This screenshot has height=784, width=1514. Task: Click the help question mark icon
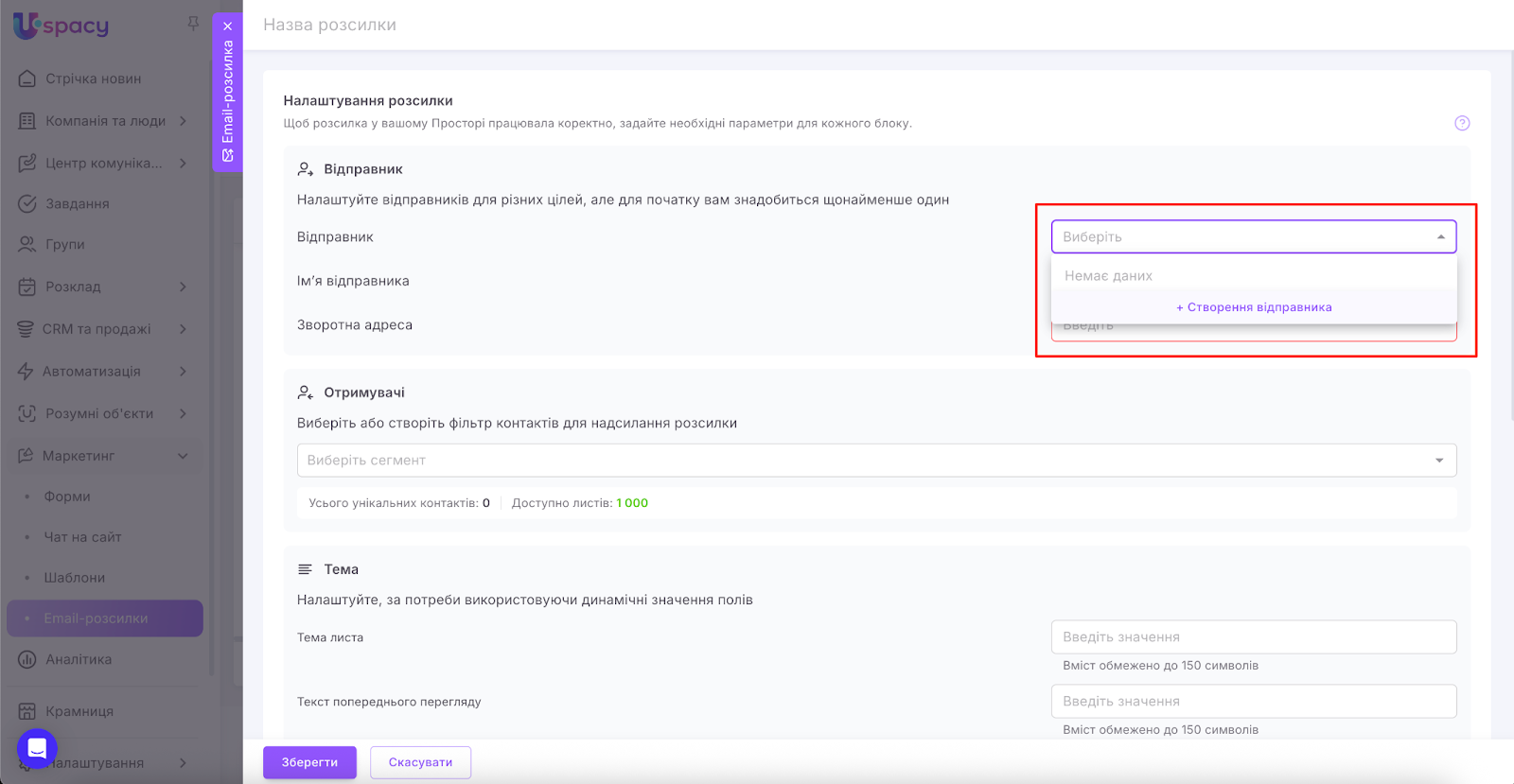1462,123
